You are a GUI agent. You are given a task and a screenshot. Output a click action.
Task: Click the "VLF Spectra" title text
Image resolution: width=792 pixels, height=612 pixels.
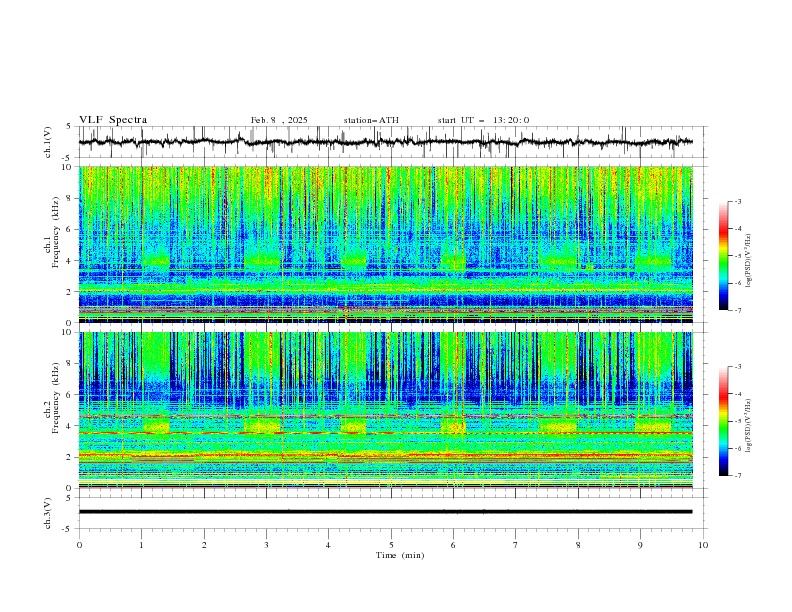pos(113,120)
